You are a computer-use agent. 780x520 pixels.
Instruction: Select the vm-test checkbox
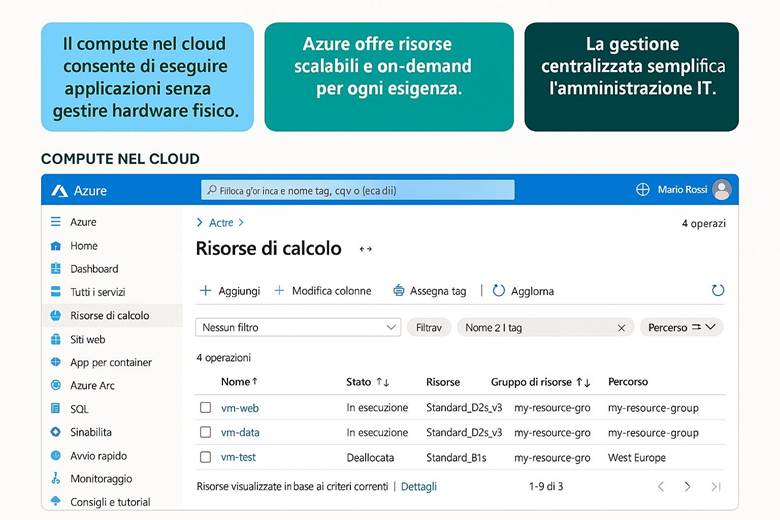coord(205,457)
